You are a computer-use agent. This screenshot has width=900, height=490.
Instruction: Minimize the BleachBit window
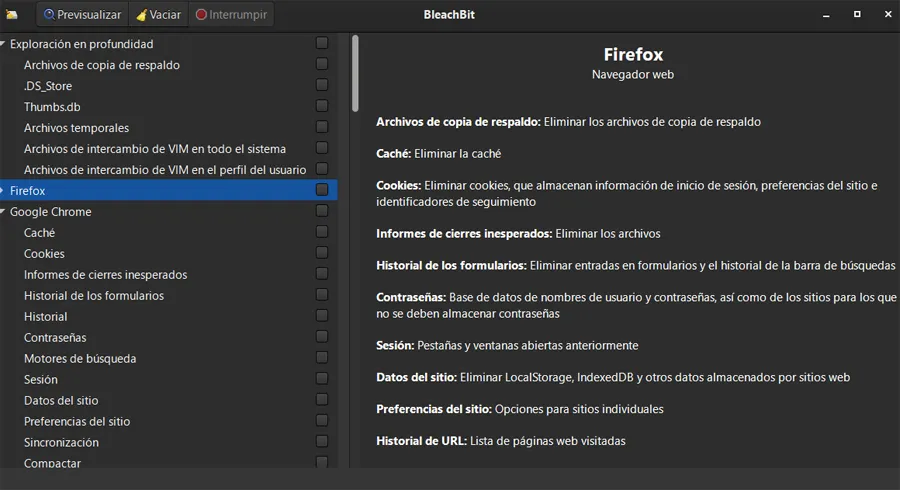click(x=826, y=15)
